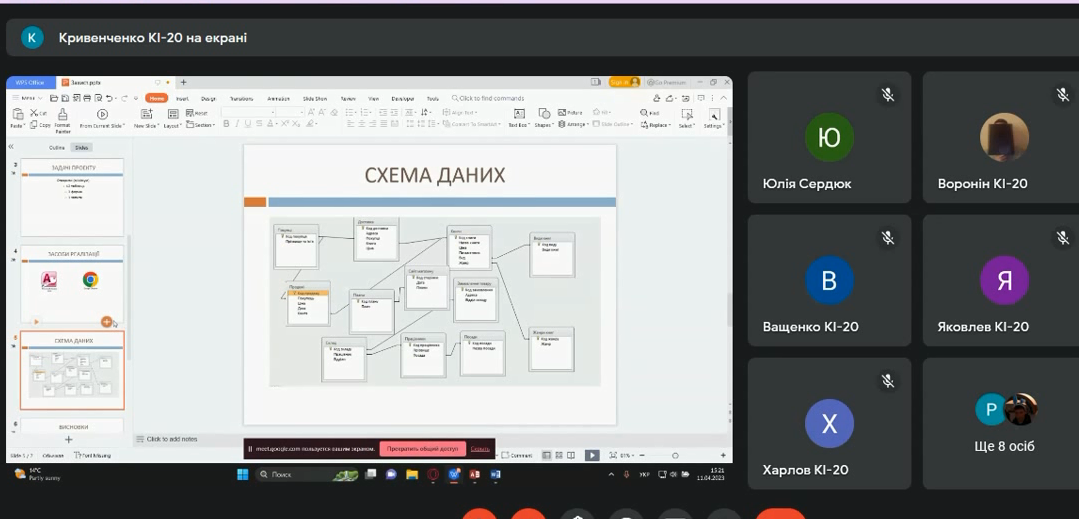Open the Section dropdown menu
The image size is (1079, 519).
tap(201, 125)
